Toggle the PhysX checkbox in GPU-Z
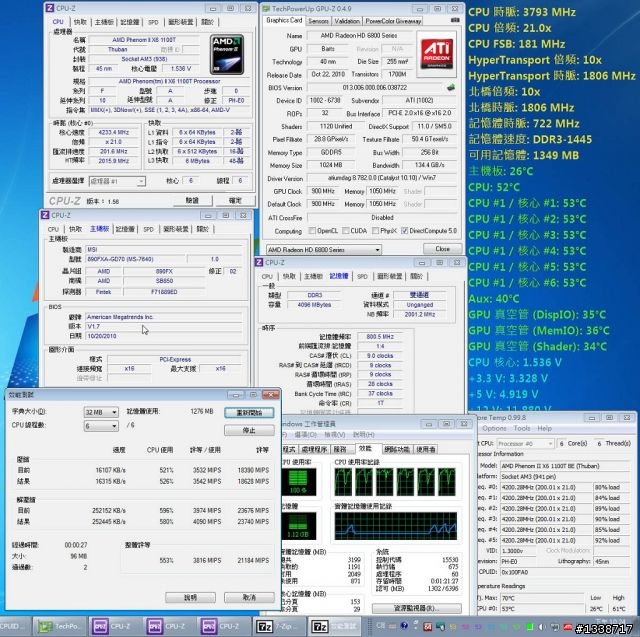The width and height of the screenshot is (640, 637). click(375, 231)
